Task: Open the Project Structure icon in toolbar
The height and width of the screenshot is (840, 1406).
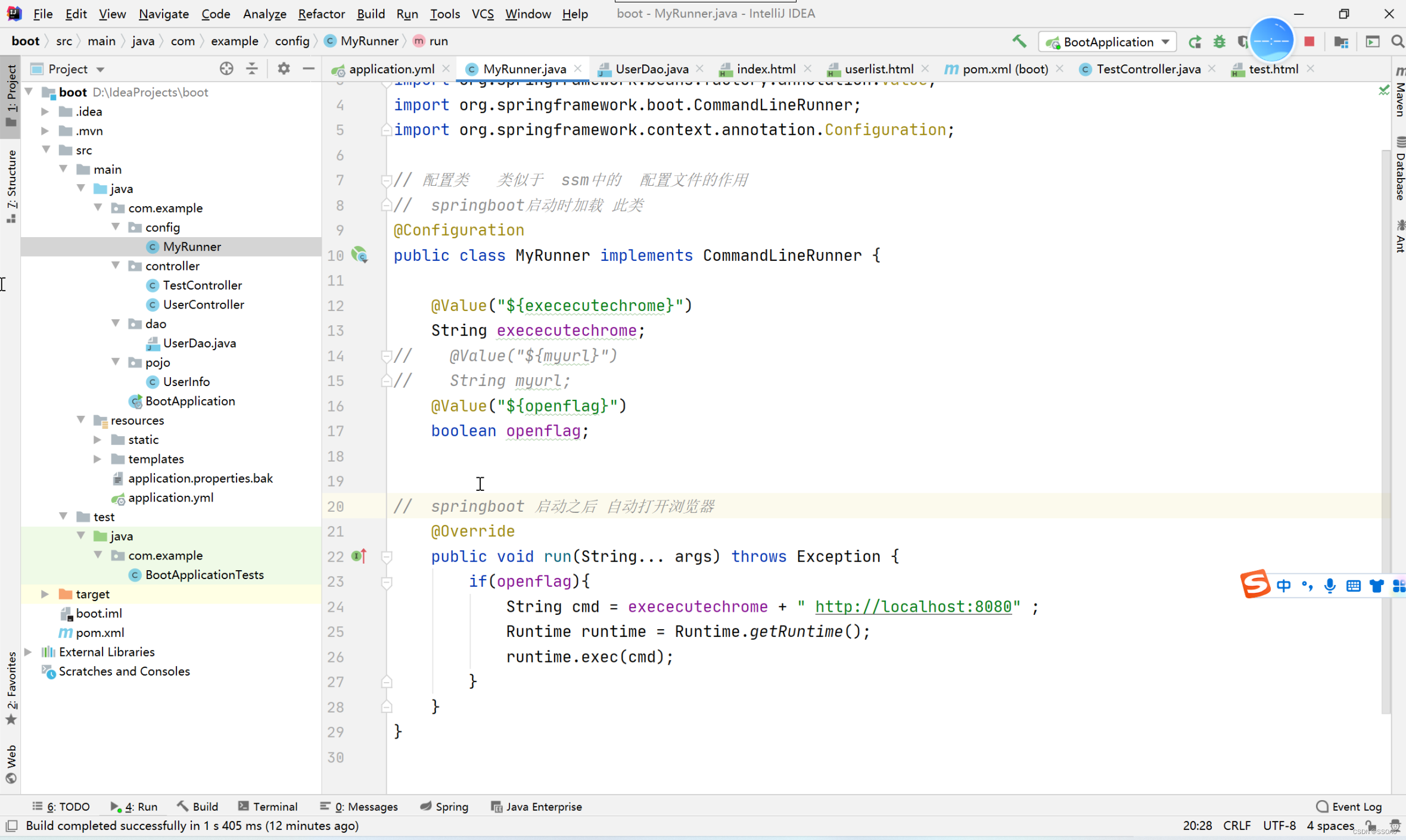Action: click(x=1341, y=42)
